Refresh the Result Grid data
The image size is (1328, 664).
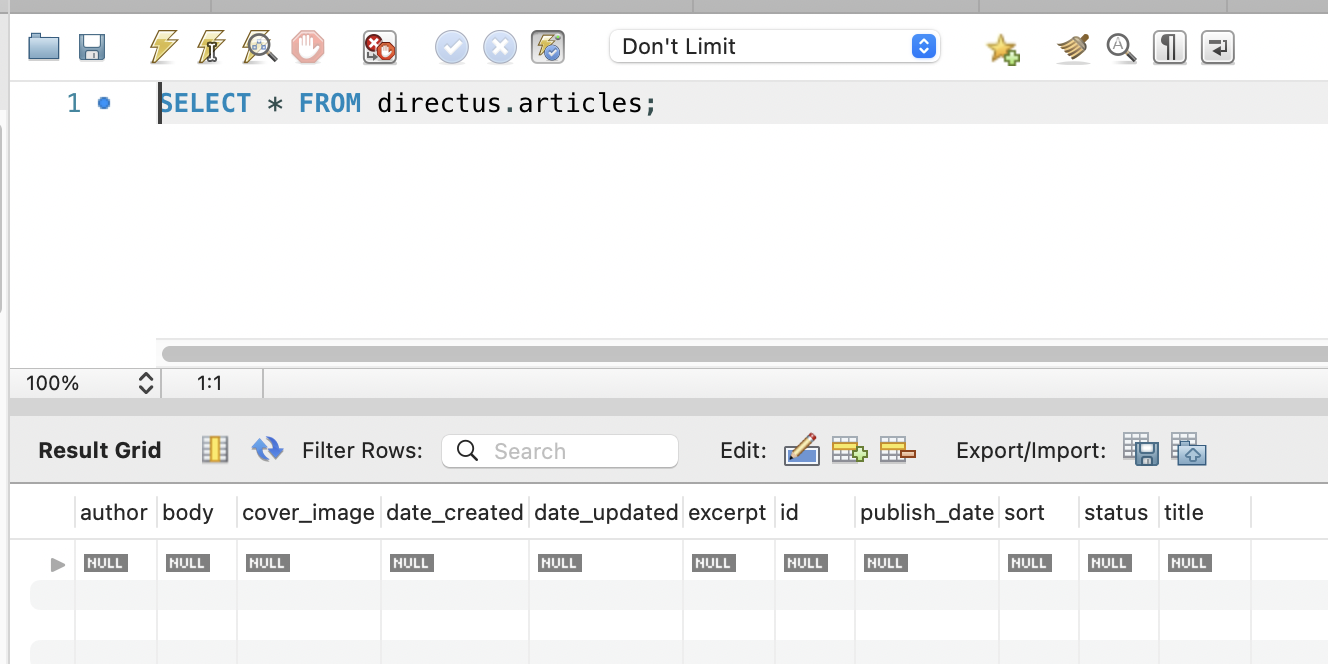[267, 450]
